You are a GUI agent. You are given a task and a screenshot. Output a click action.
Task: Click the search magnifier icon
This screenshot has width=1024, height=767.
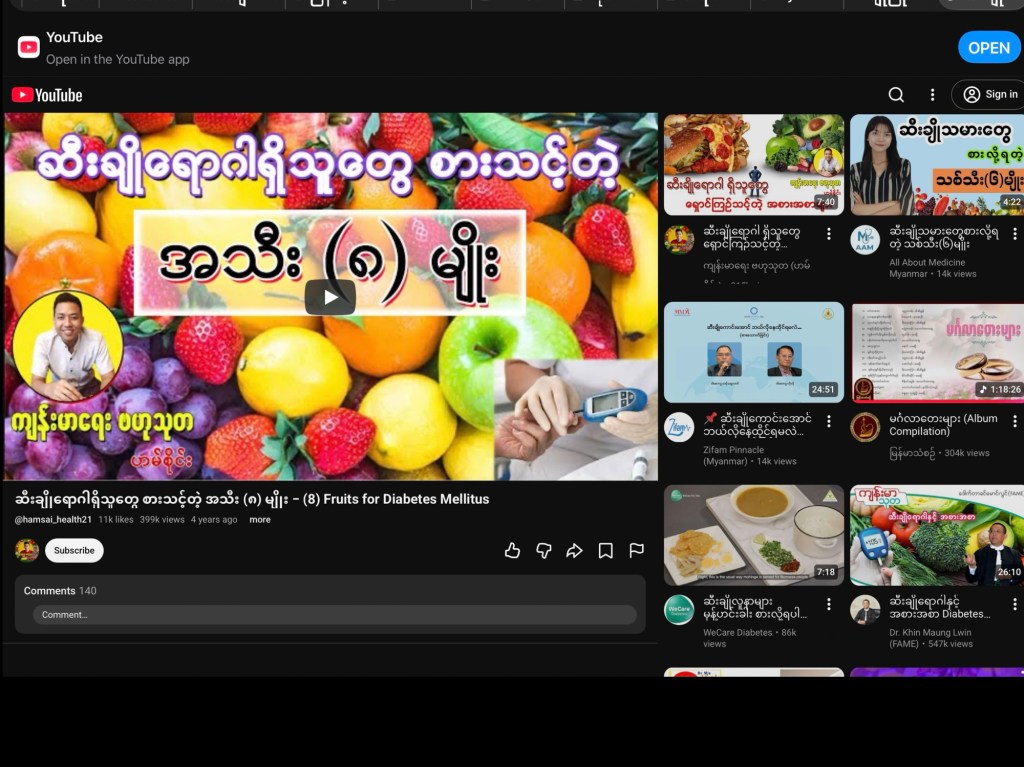point(896,95)
